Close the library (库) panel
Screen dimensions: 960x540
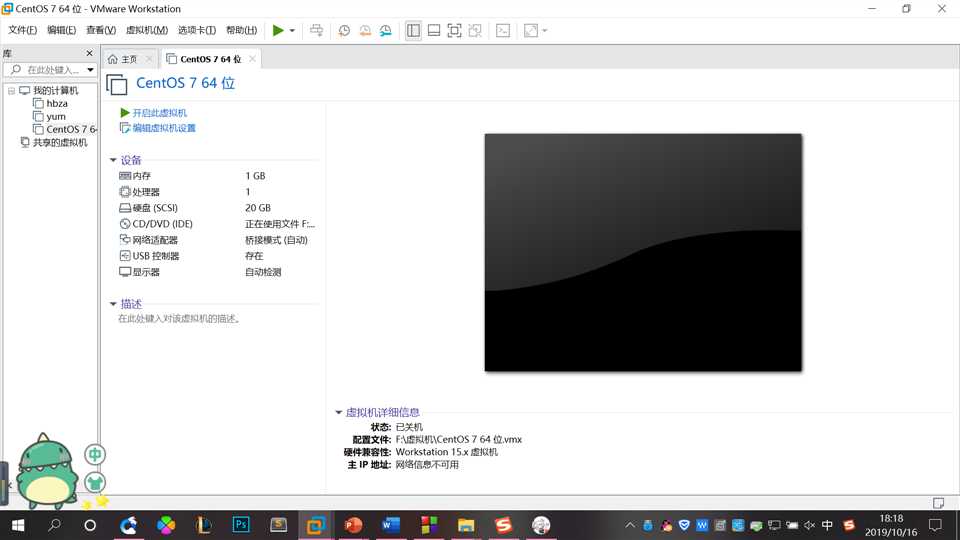pyautogui.click(x=89, y=53)
